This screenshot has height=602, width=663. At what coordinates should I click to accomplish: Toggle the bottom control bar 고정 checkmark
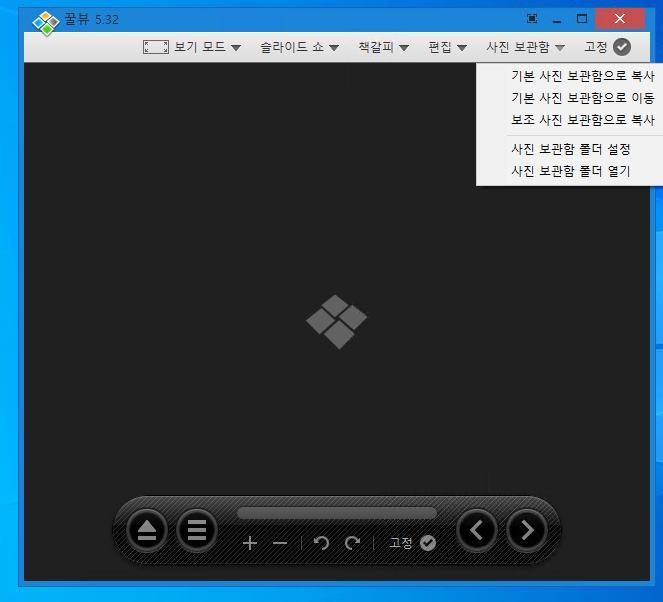point(428,543)
